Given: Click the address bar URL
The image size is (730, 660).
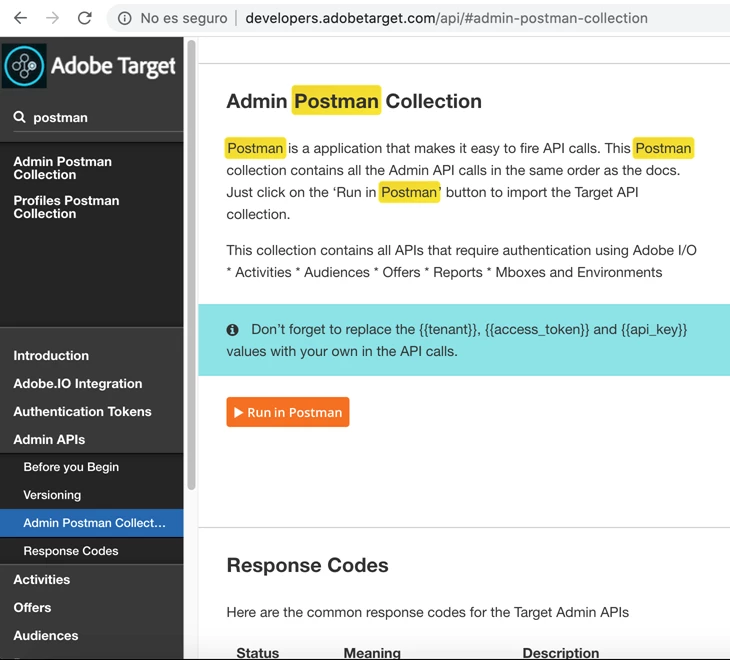Looking at the screenshot, I should point(446,18).
